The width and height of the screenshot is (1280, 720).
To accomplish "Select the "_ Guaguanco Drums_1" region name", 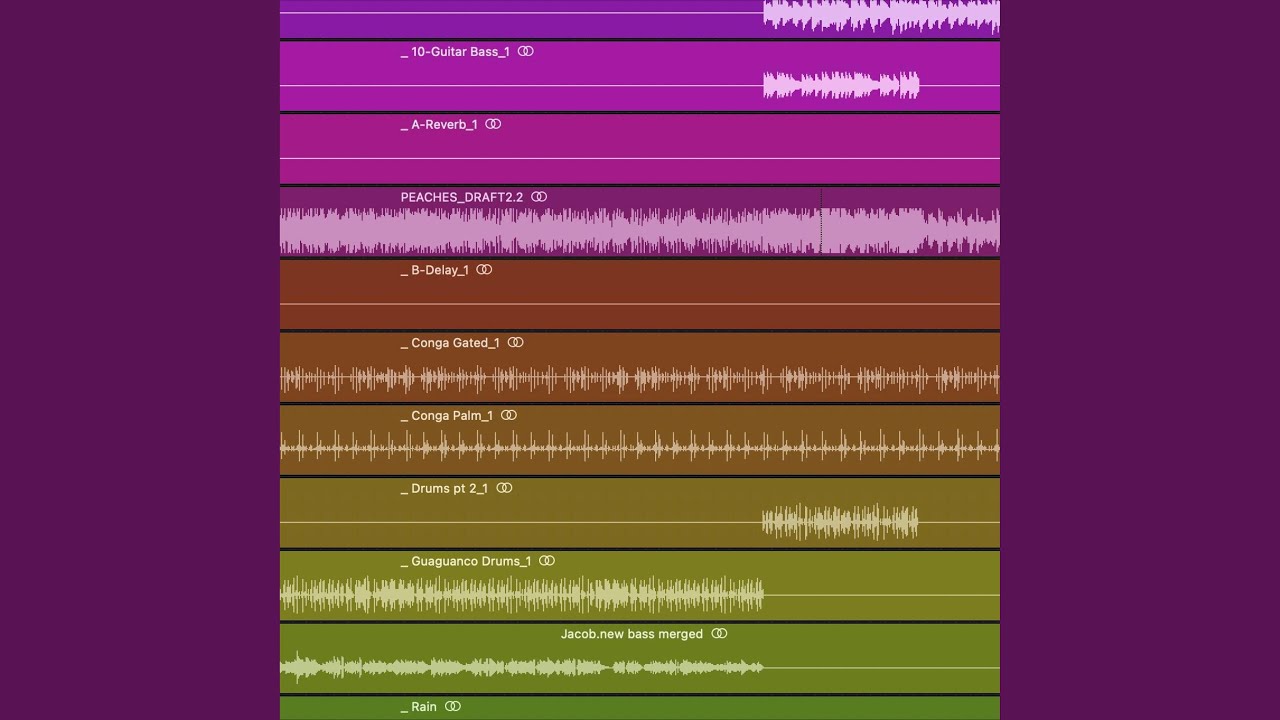I will pyautogui.click(x=466, y=562).
